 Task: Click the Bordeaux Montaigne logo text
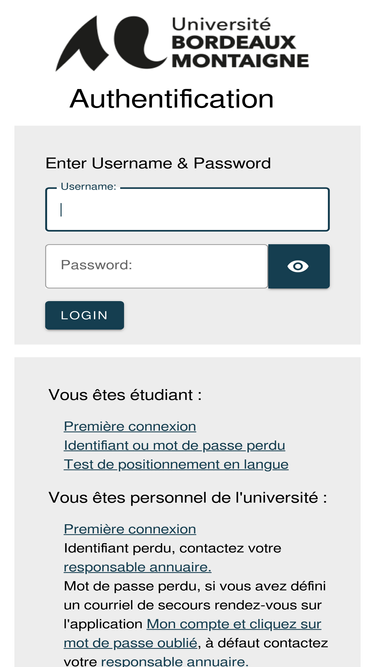click(x=240, y=43)
